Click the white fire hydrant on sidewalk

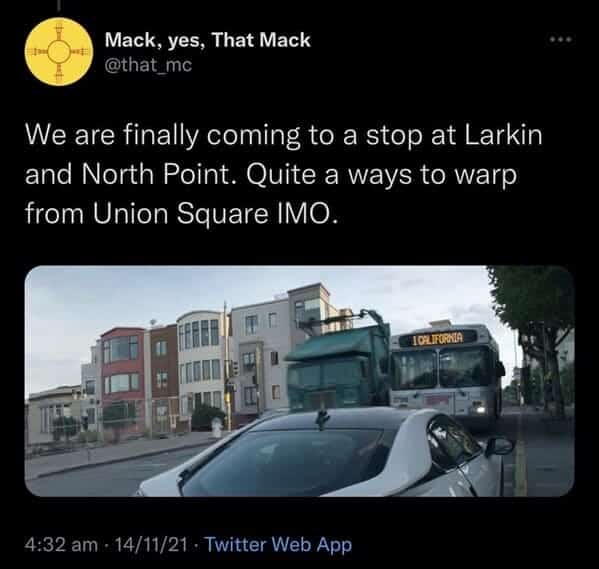(x=217, y=427)
